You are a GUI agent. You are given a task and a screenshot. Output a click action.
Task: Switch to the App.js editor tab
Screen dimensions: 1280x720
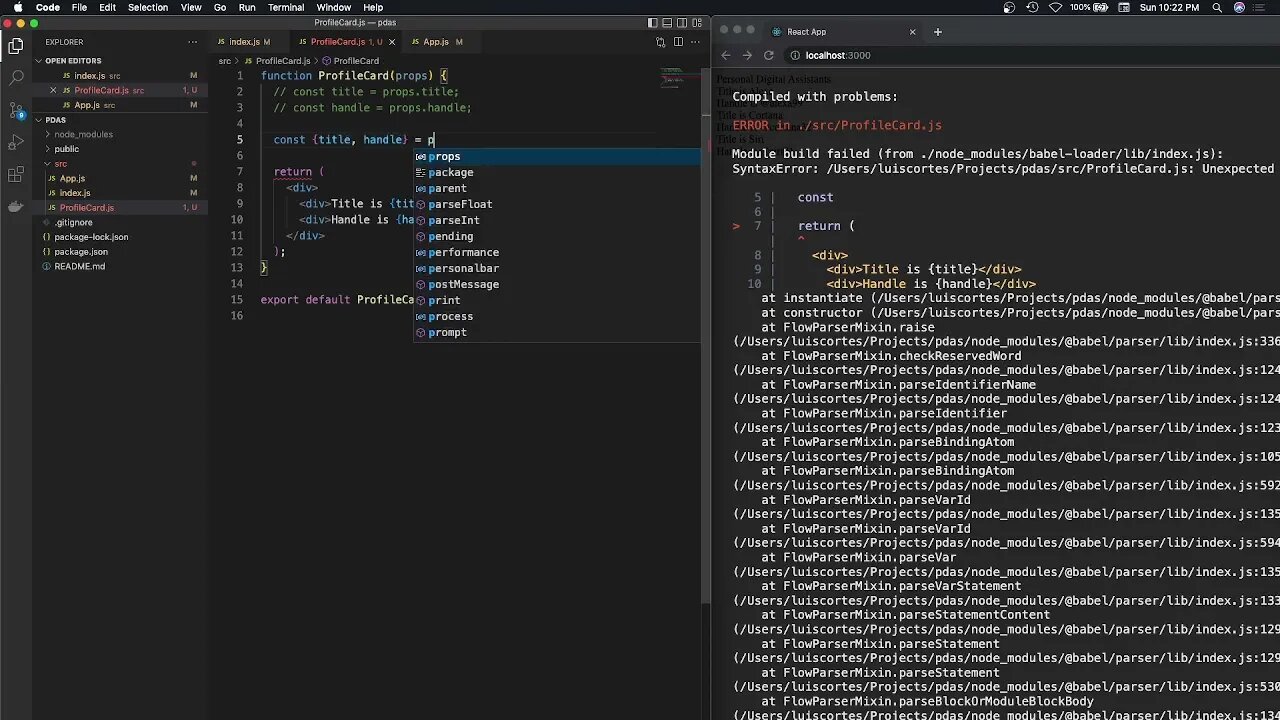tap(441, 42)
